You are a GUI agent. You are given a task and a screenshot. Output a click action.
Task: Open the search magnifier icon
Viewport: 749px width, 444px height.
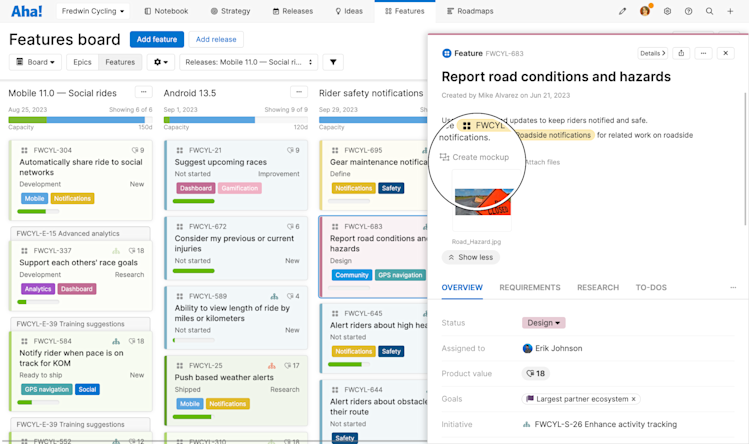pyautogui.click(x=709, y=11)
